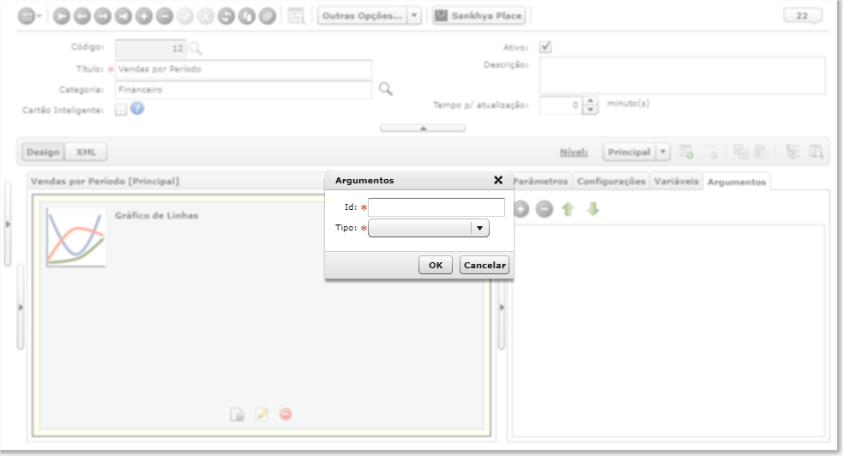Open the Variáveis tab
This screenshot has height=456, width=843.
tap(676, 181)
